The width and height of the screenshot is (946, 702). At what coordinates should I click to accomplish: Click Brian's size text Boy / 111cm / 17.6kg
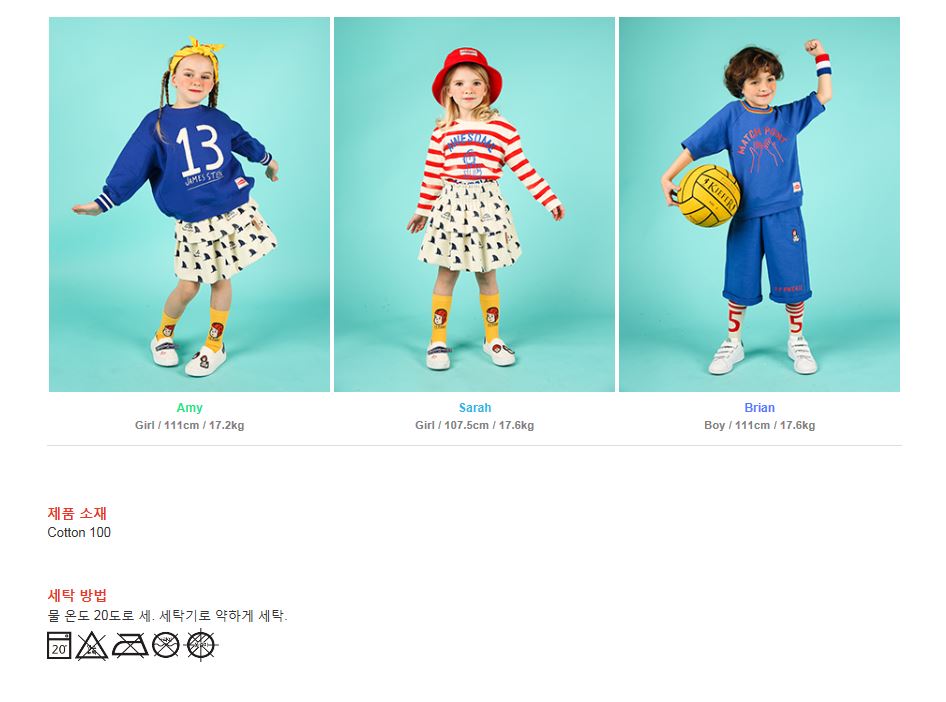pos(760,425)
